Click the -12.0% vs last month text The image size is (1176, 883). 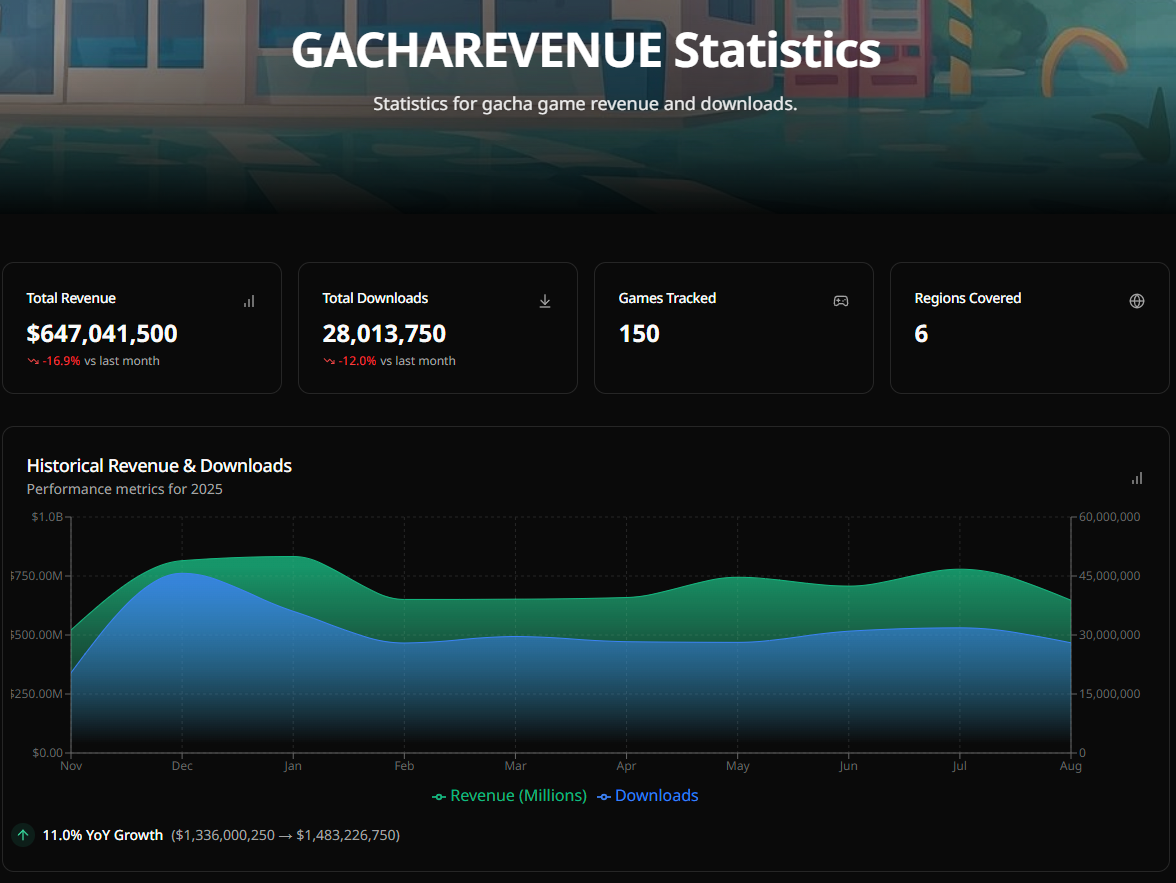[x=397, y=361]
